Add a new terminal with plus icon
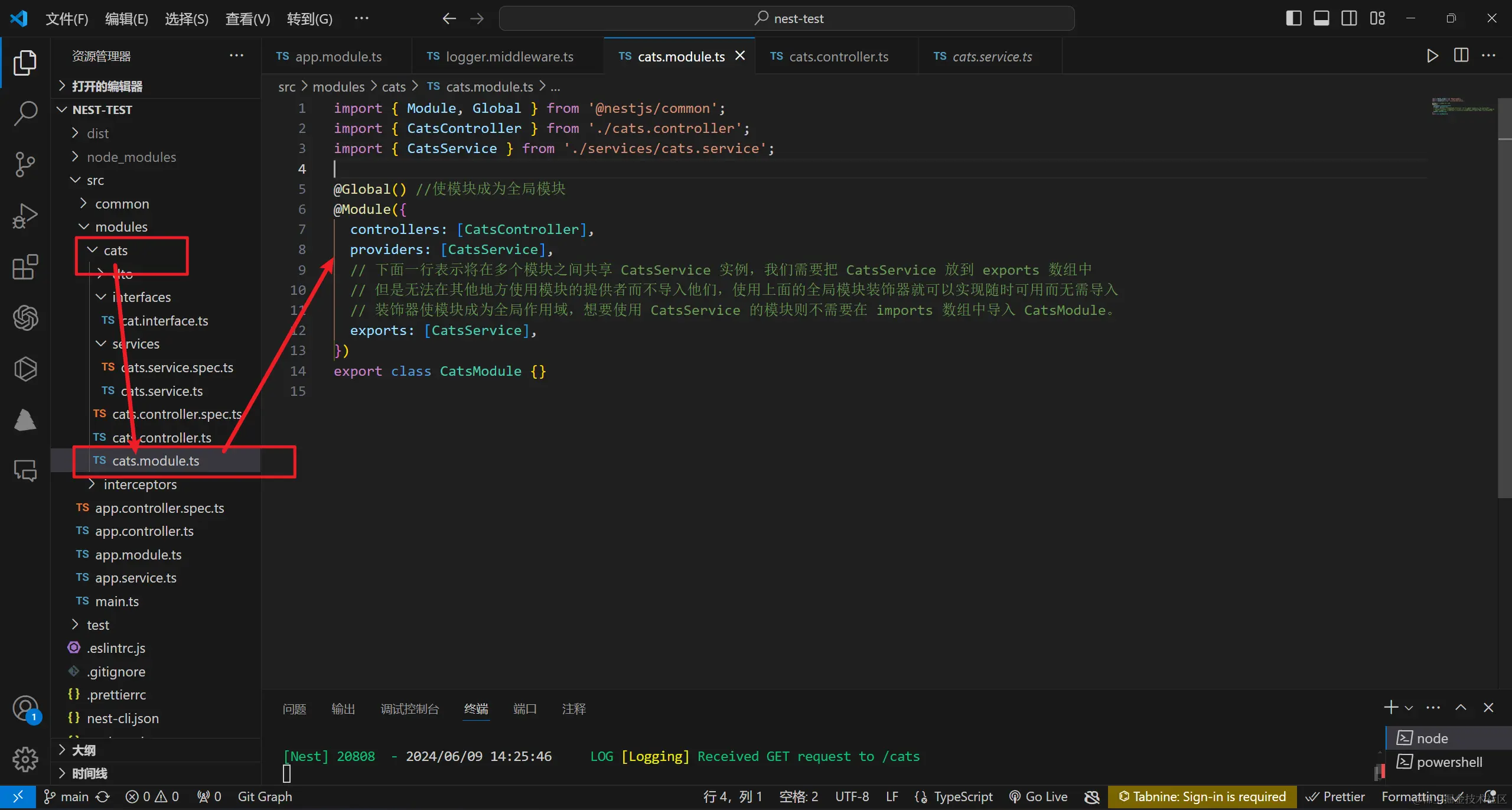Image resolution: width=1512 pixels, height=810 pixels. click(x=1390, y=707)
